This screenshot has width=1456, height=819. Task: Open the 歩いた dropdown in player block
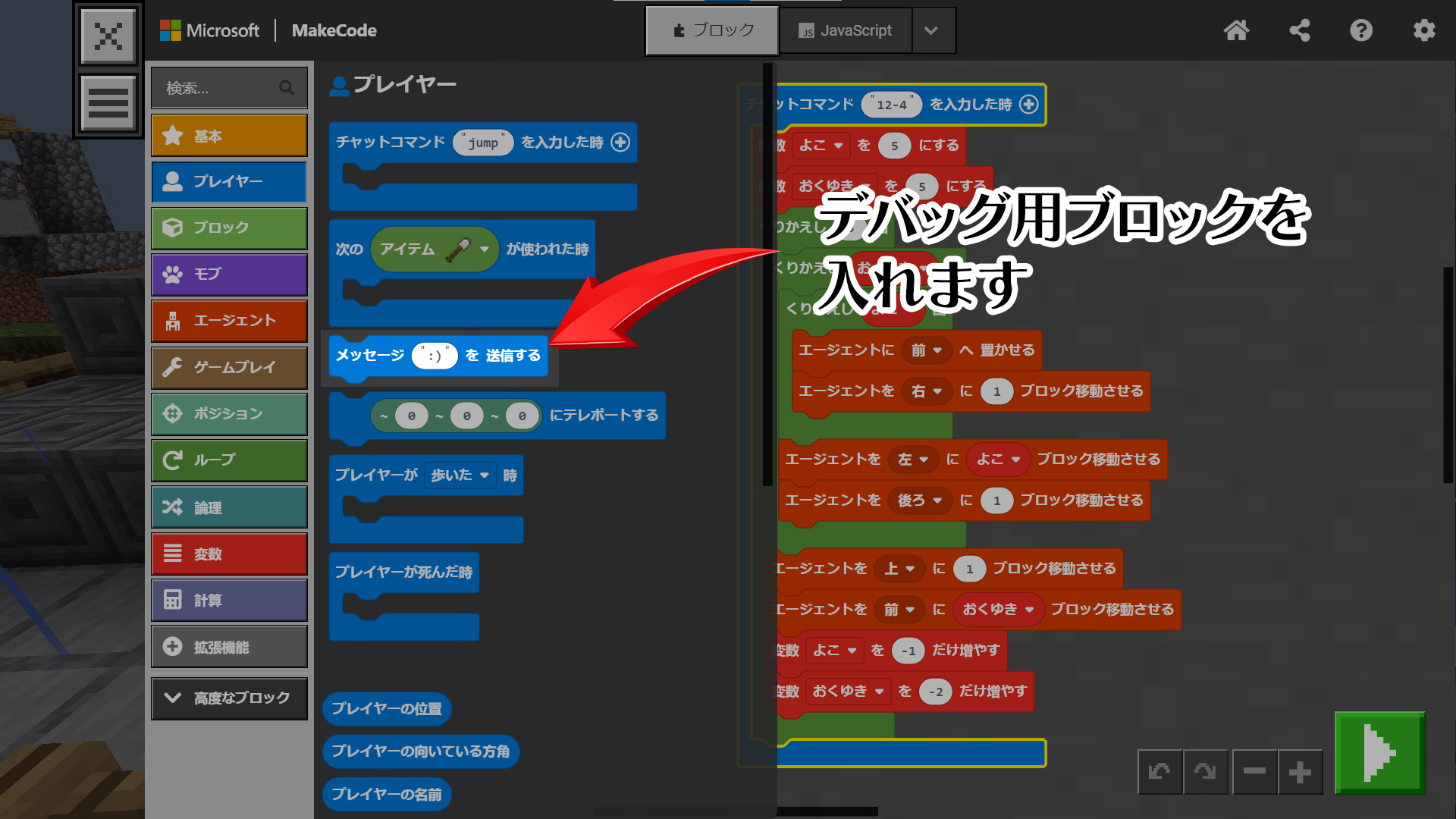tap(460, 475)
